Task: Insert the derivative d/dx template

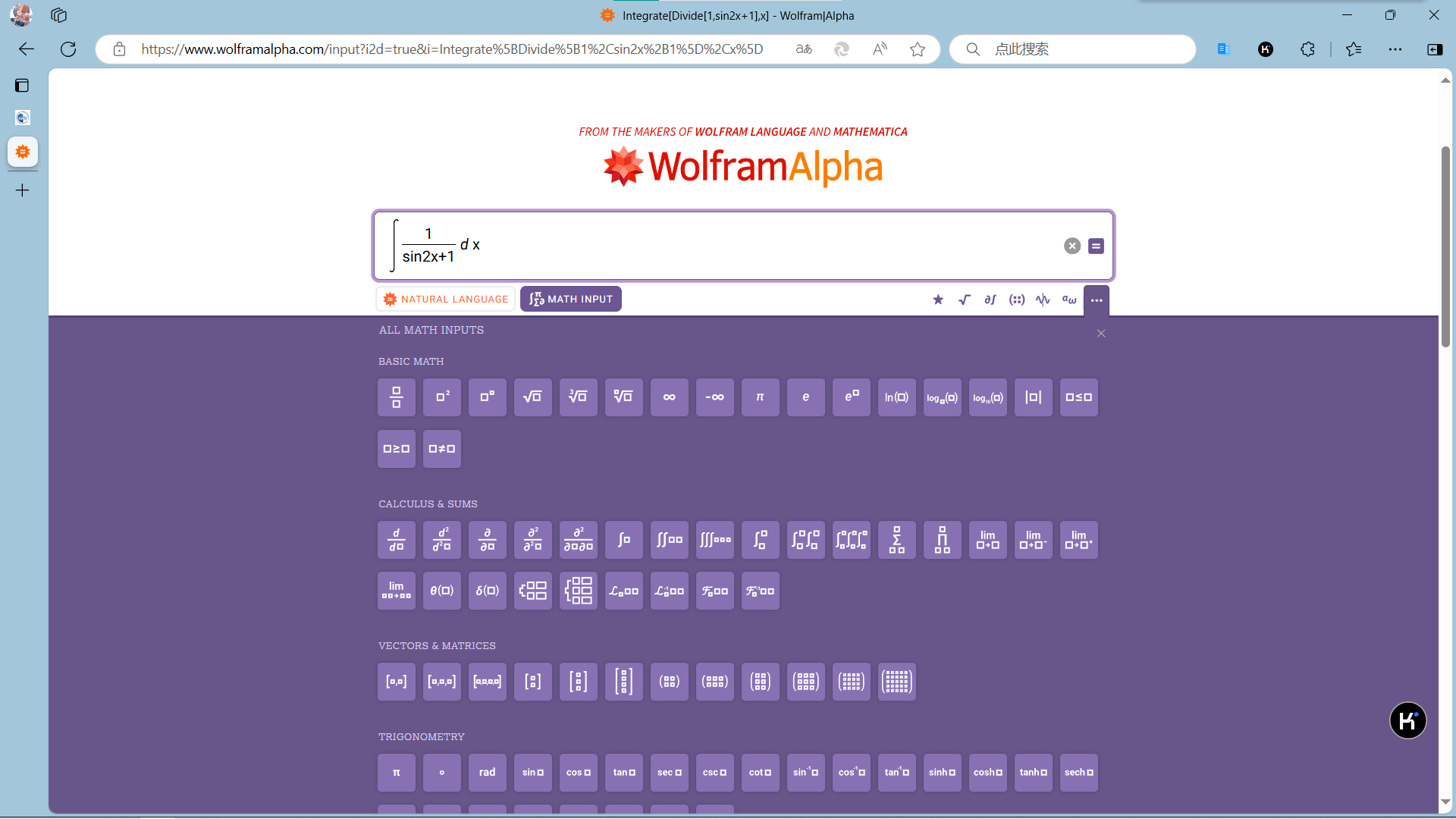Action: coord(396,540)
